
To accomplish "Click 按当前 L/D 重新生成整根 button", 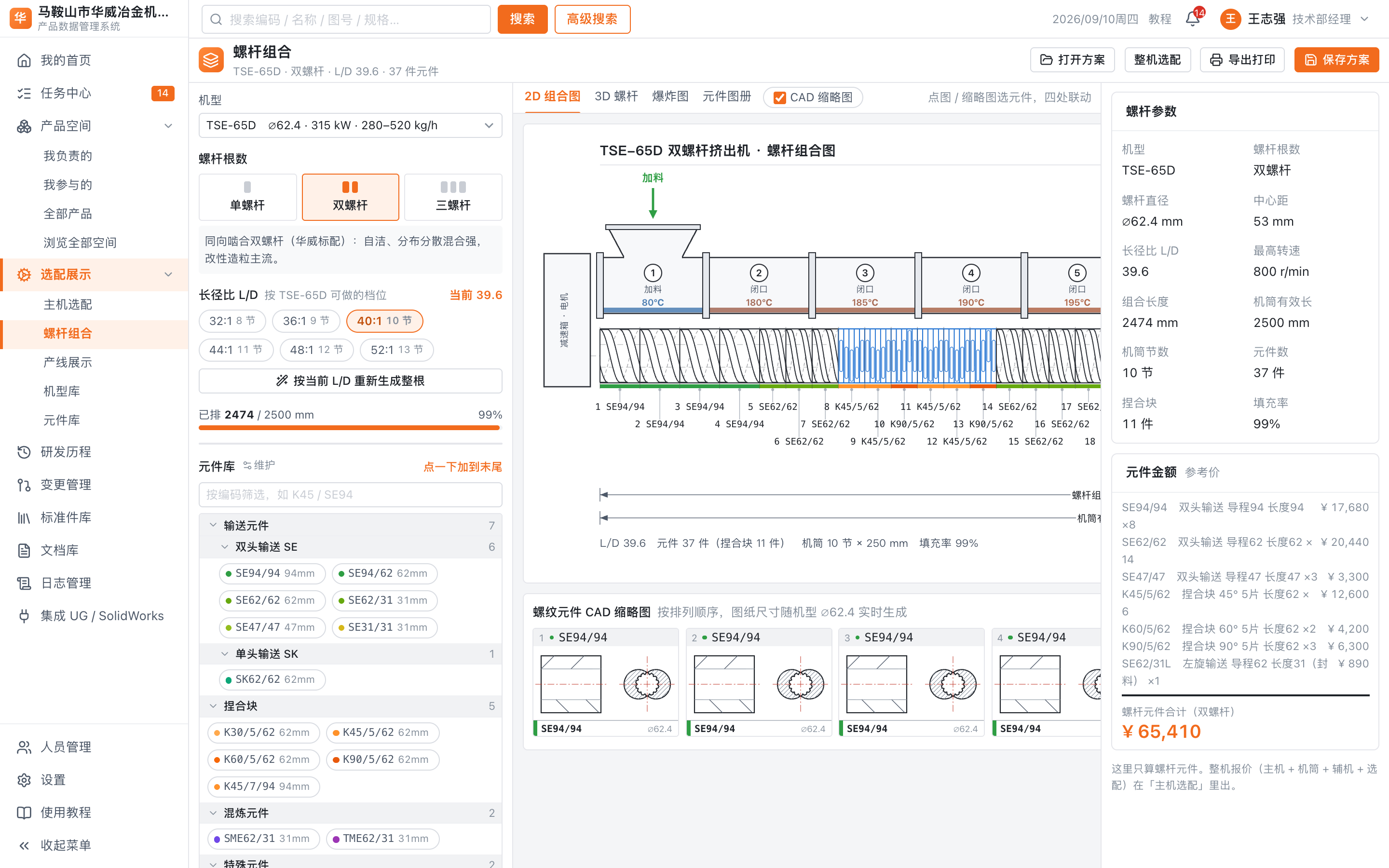I will [350, 380].
